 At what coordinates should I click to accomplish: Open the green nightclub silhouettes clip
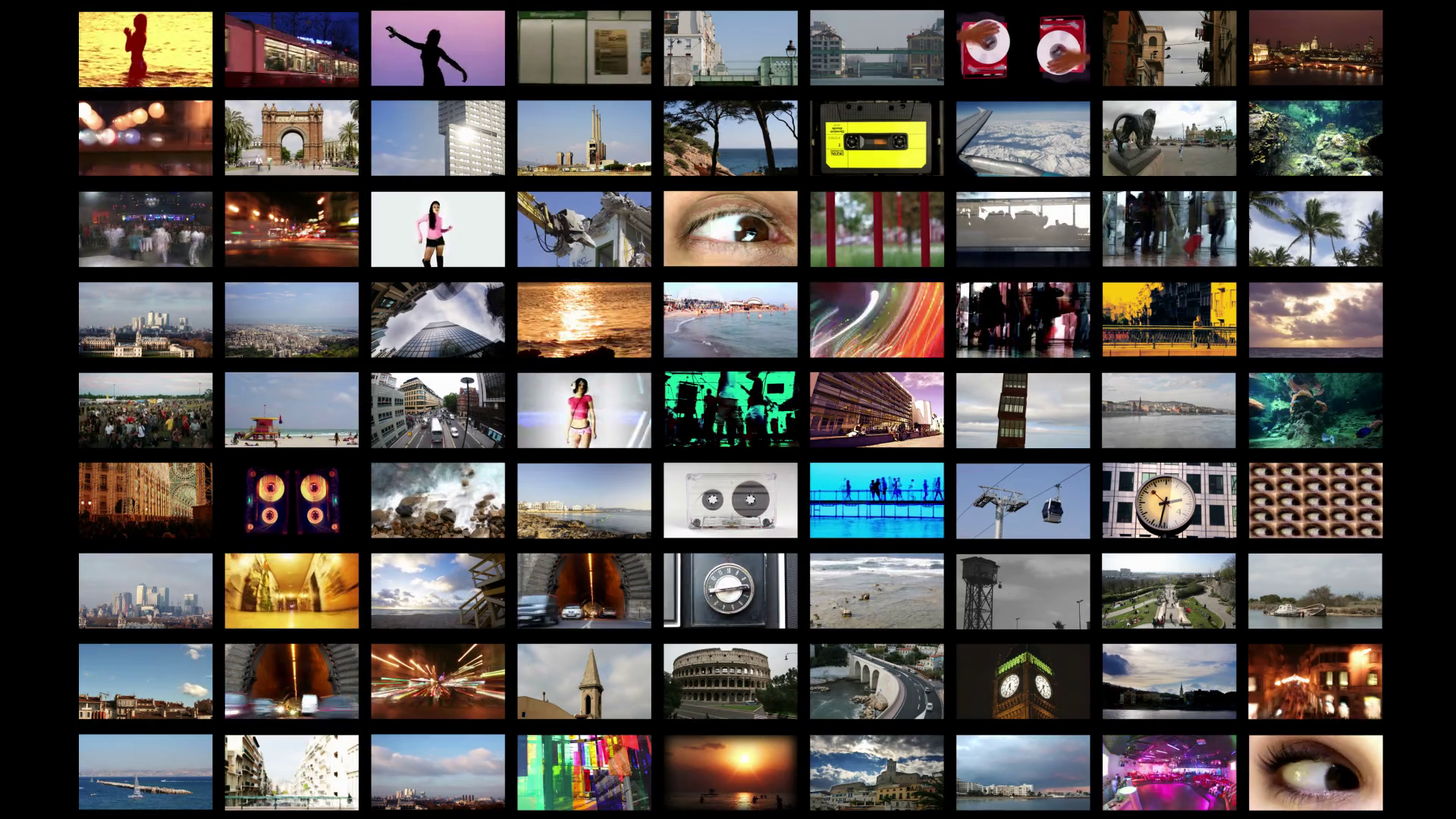click(730, 408)
